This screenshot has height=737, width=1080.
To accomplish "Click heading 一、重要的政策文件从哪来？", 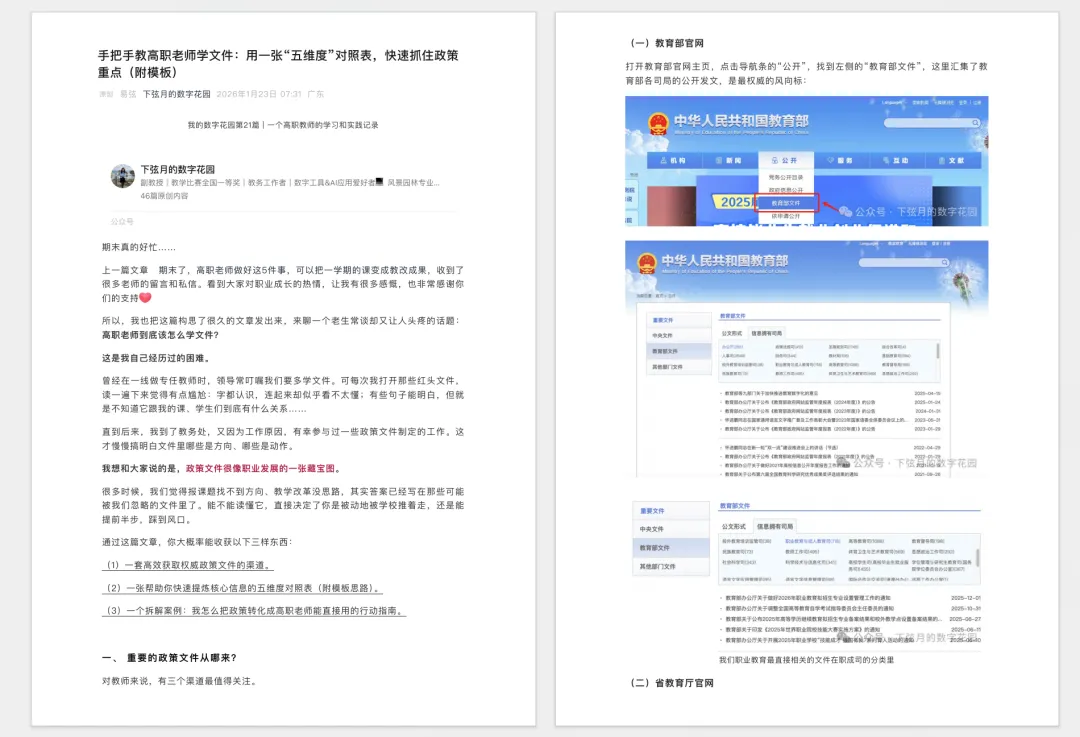I will [169, 658].
